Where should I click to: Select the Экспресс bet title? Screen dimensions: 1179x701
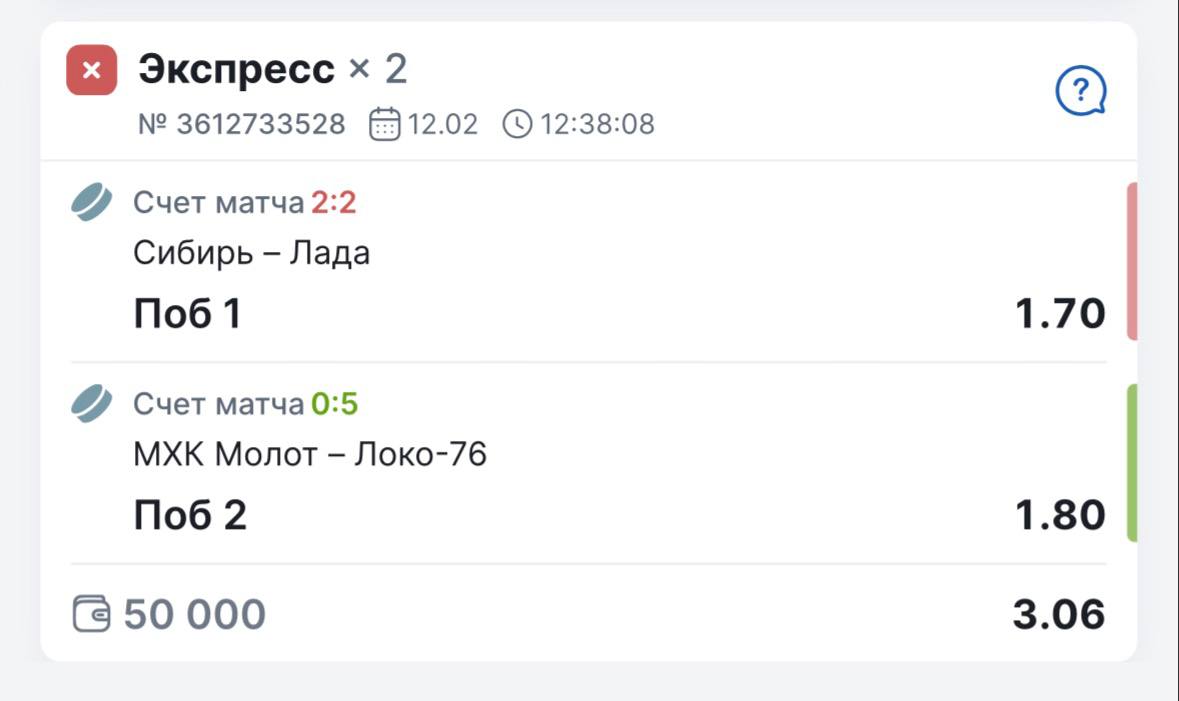point(236,70)
